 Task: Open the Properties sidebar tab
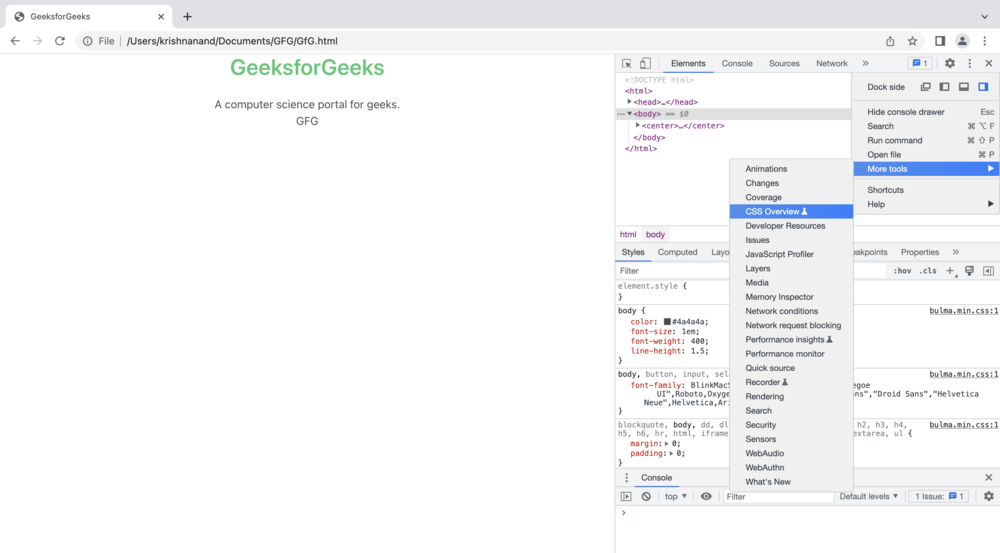tap(920, 252)
